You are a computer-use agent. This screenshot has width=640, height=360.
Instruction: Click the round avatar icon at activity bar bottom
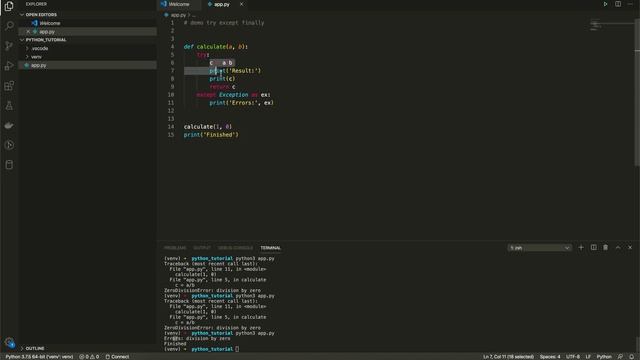[x=9, y=342]
